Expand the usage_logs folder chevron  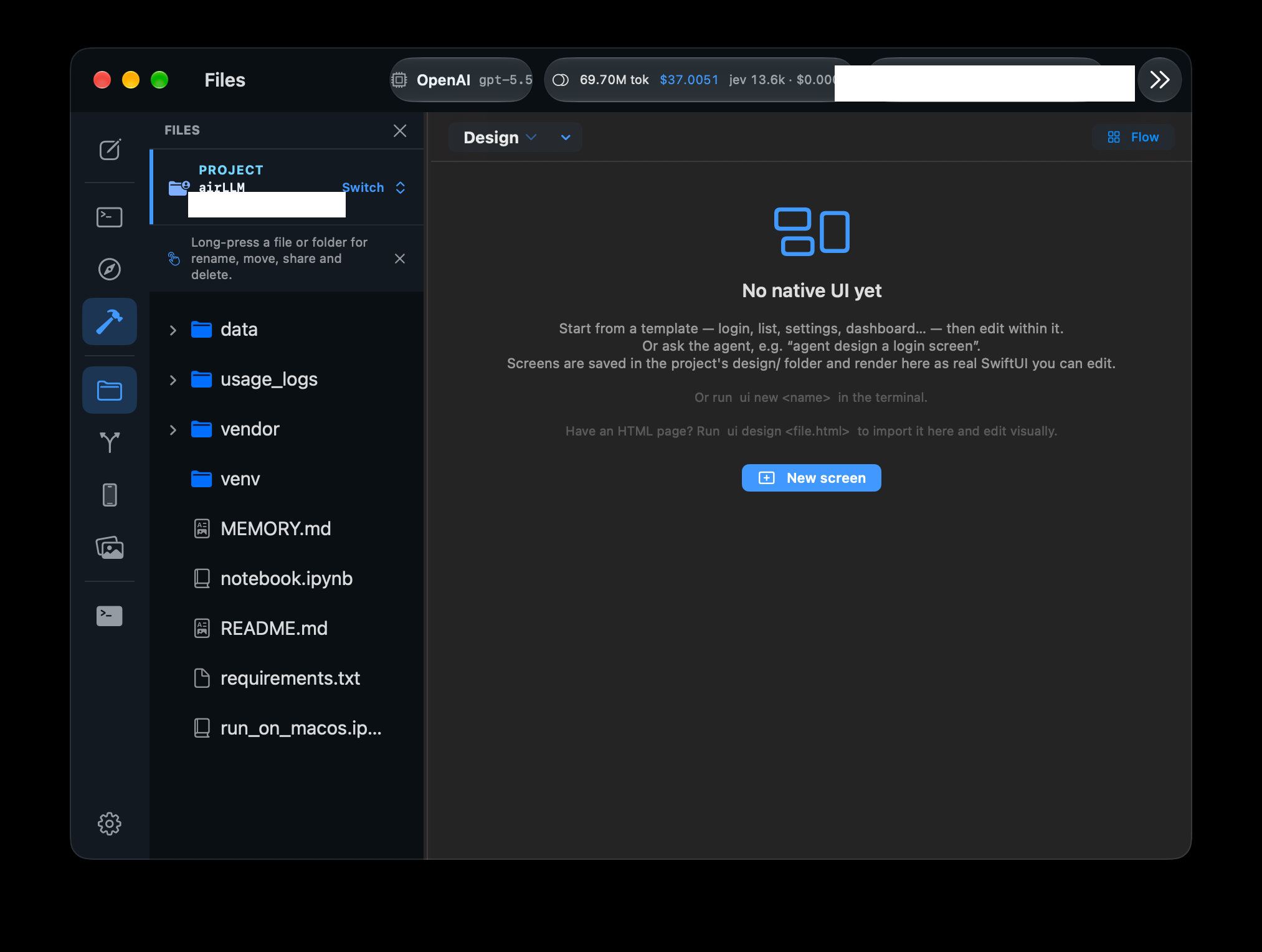(x=173, y=379)
